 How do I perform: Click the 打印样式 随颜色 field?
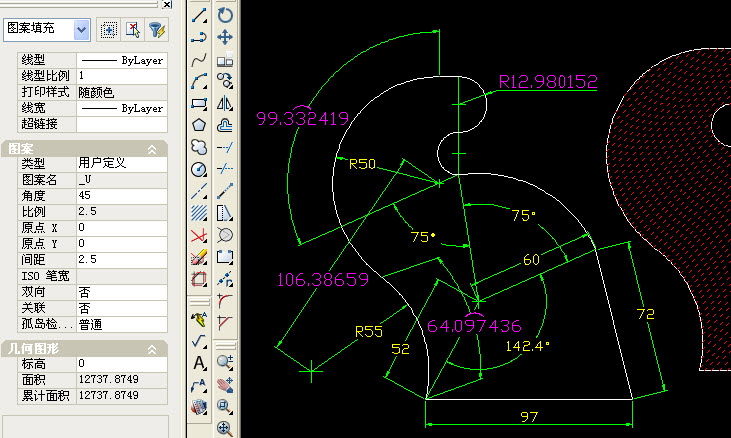point(122,92)
